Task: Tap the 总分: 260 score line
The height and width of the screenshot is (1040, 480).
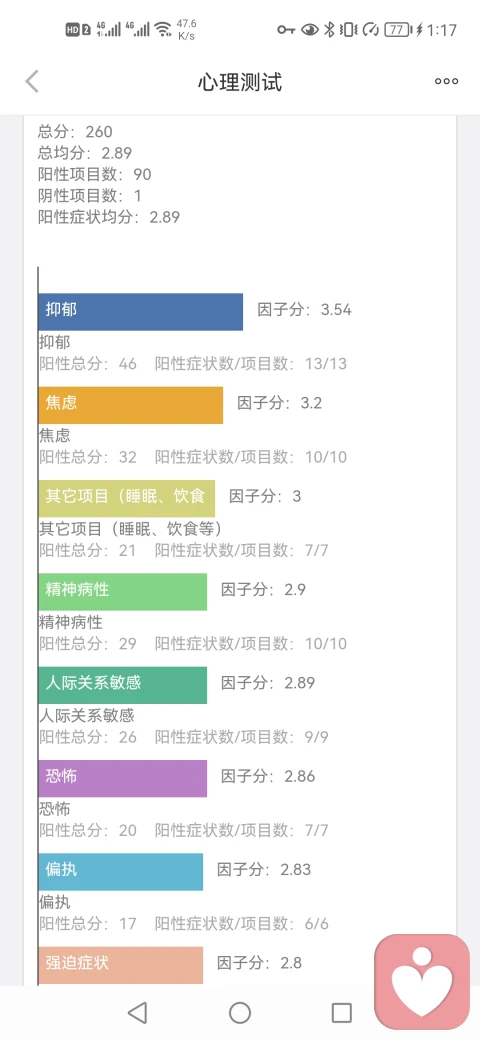Action: coord(75,131)
